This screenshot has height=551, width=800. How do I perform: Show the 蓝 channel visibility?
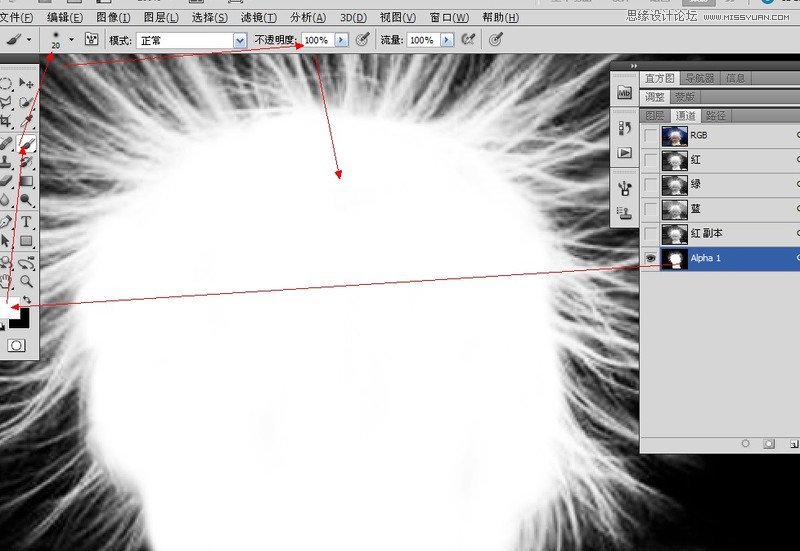[651, 209]
